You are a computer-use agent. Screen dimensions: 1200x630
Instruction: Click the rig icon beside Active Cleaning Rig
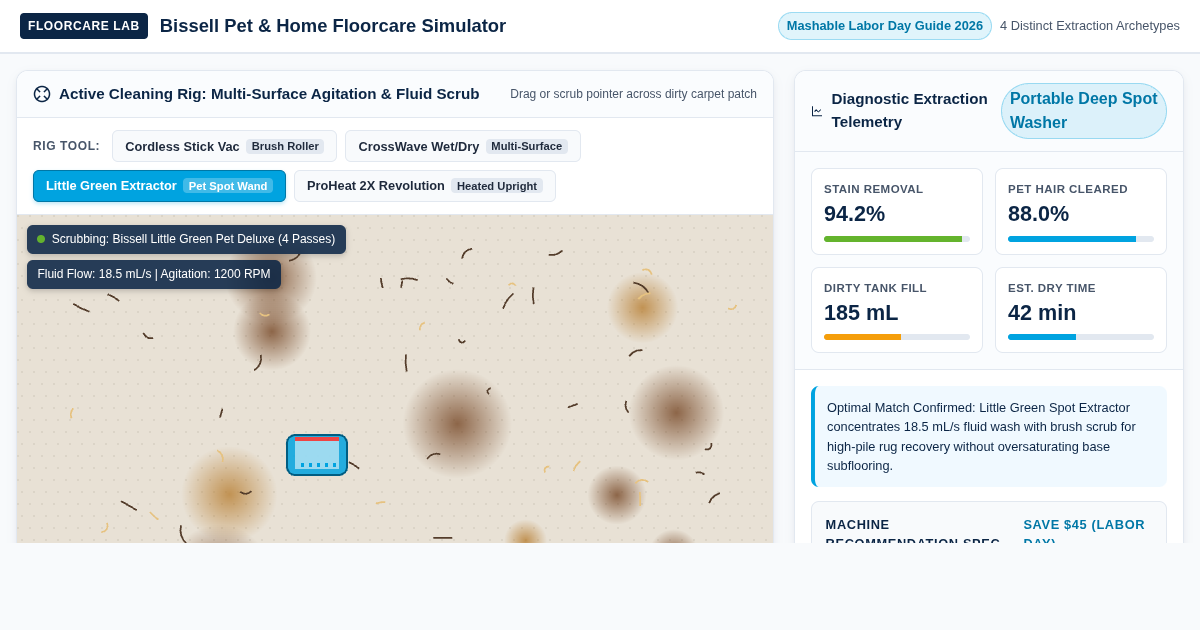click(x=42, y=94)
